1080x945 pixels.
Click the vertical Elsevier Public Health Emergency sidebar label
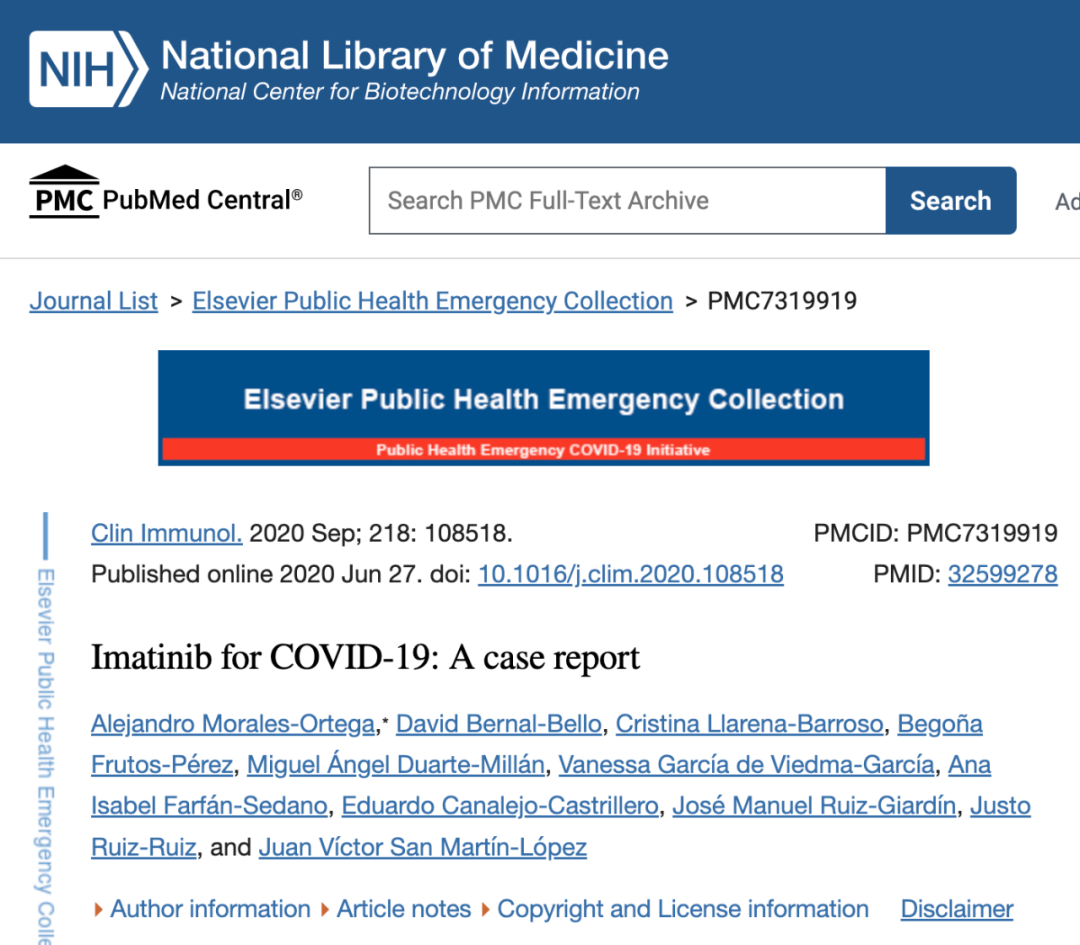45,756
